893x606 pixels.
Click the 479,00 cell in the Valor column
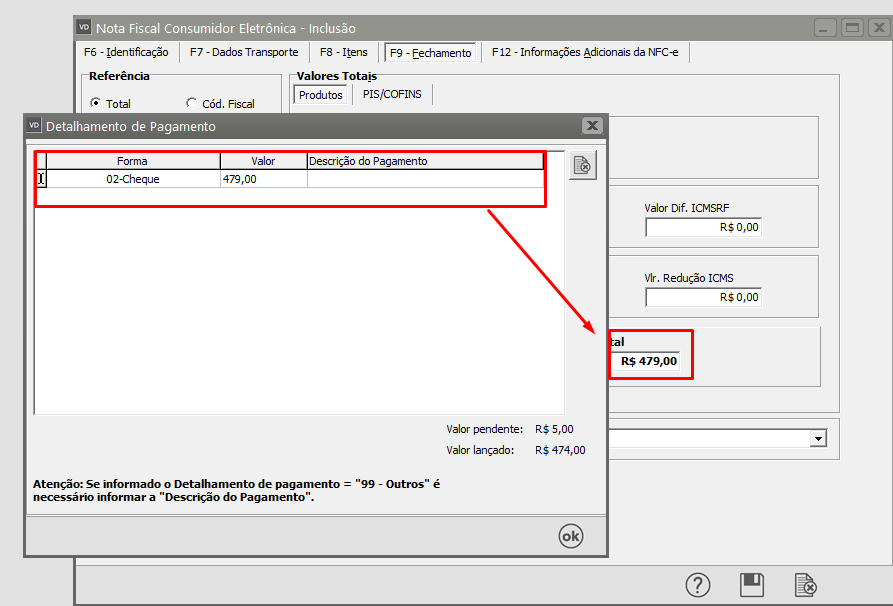263,179
